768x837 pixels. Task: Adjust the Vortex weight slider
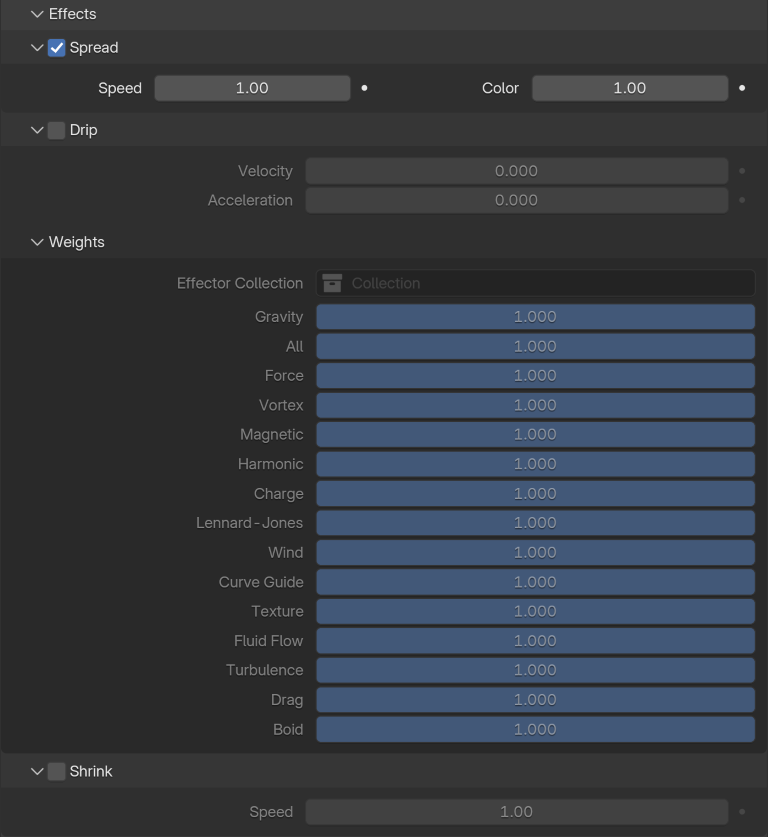click(535, 405)
